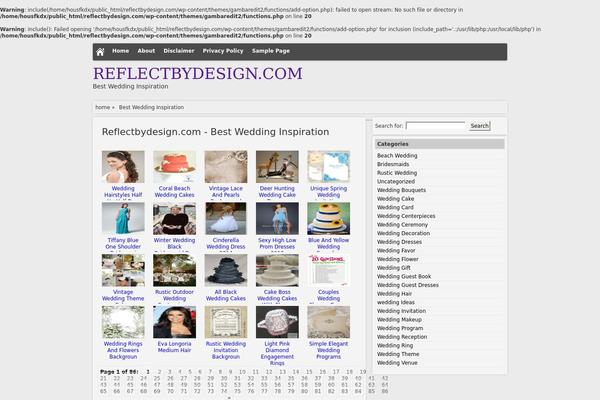The height and width of the screenshot is (400, 600).
Task: Focus the 'Search for' input field
Action: point(435,126)
